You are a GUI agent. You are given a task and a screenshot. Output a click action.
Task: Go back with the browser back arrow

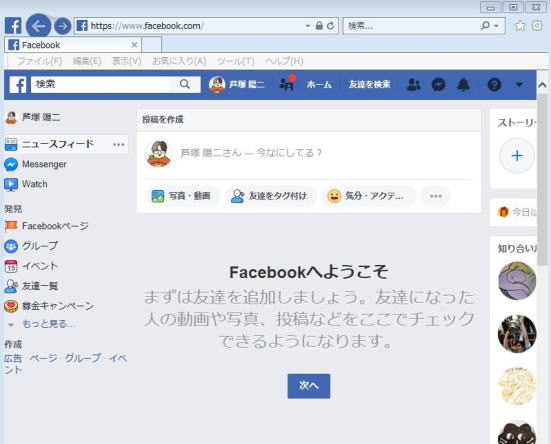pos(38,26)
